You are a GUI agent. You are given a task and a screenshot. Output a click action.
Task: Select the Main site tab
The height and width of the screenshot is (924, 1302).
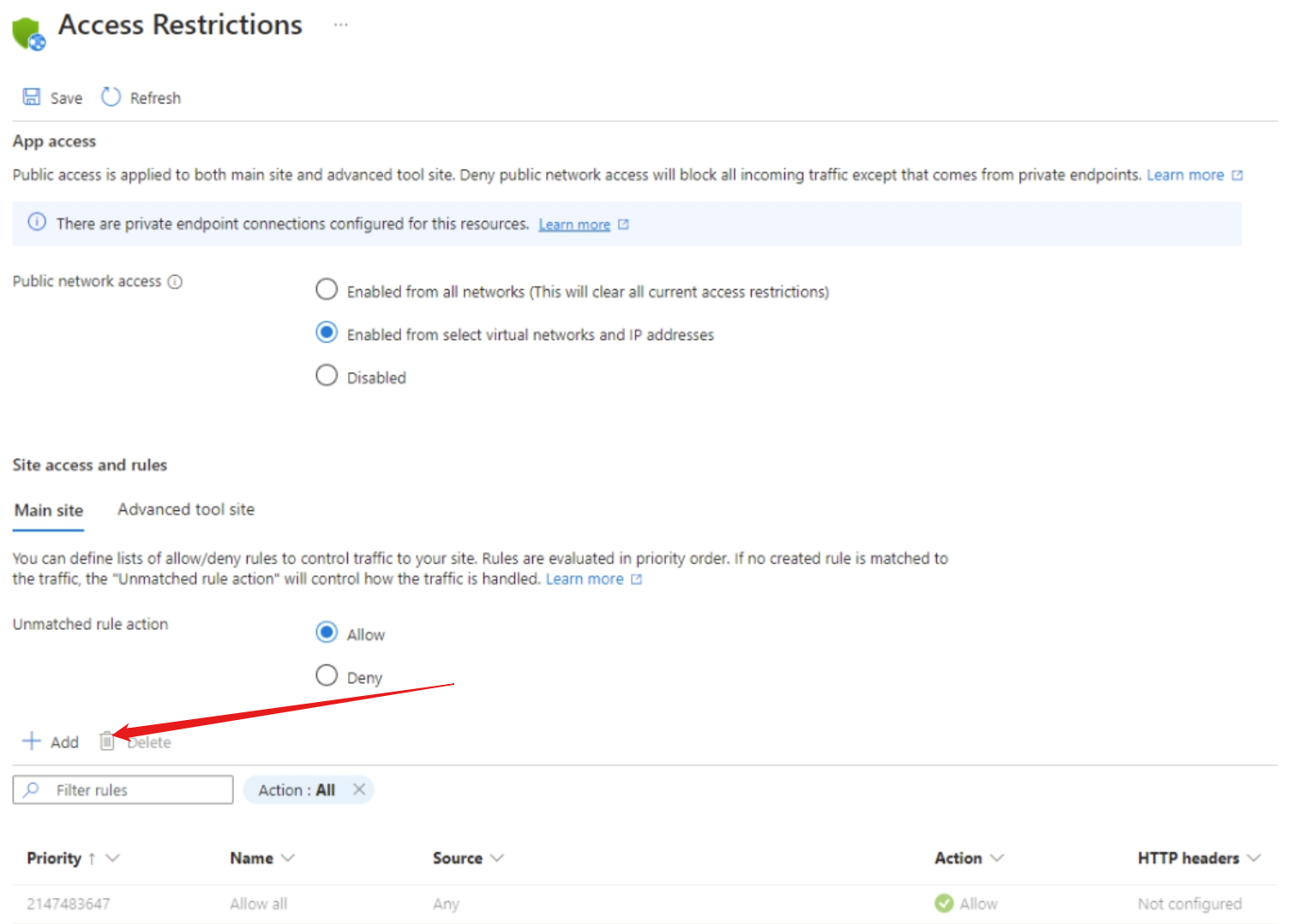point(49,510)
